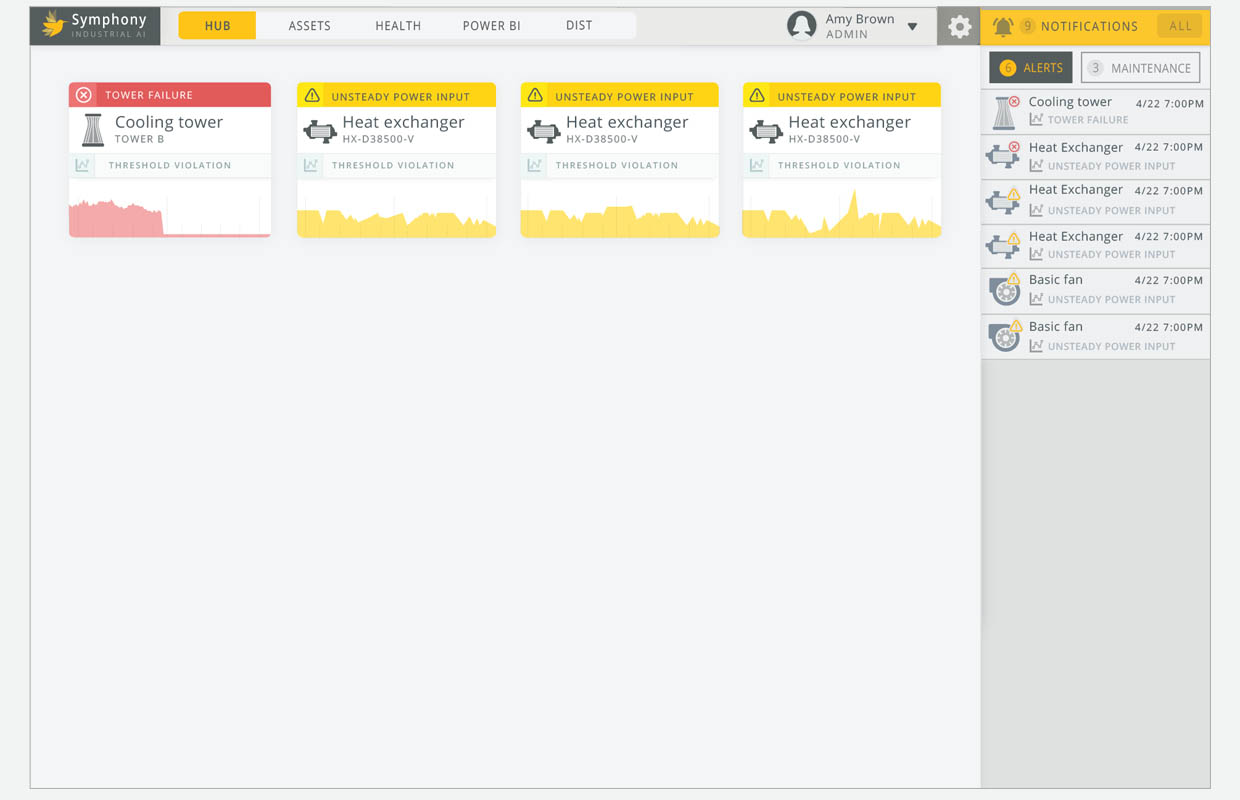Click the notifications bell icon
The image size is (1240, 800).
tap(1002, 27)
